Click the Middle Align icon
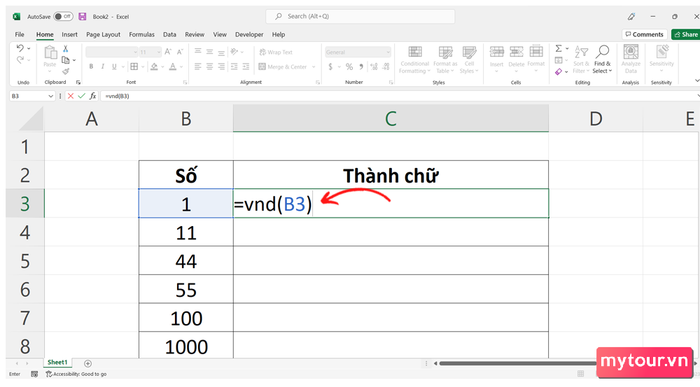700x387 pixels. [x=209, y=52]
